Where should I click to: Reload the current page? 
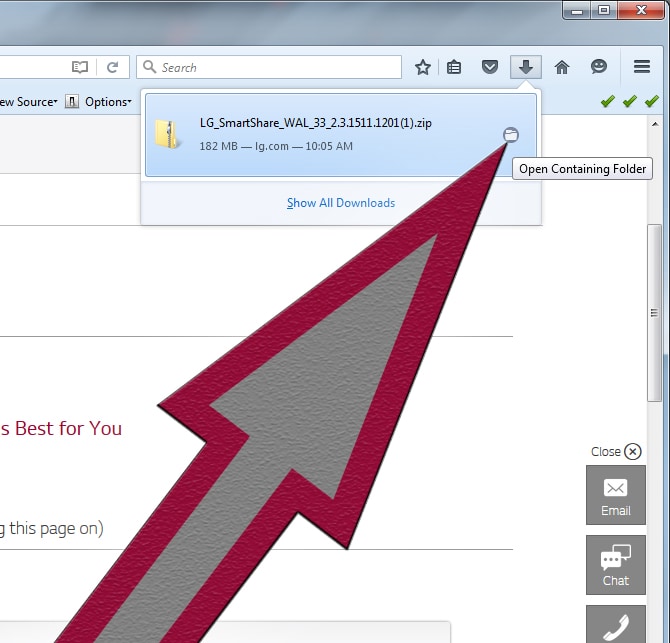click(112, 67)
